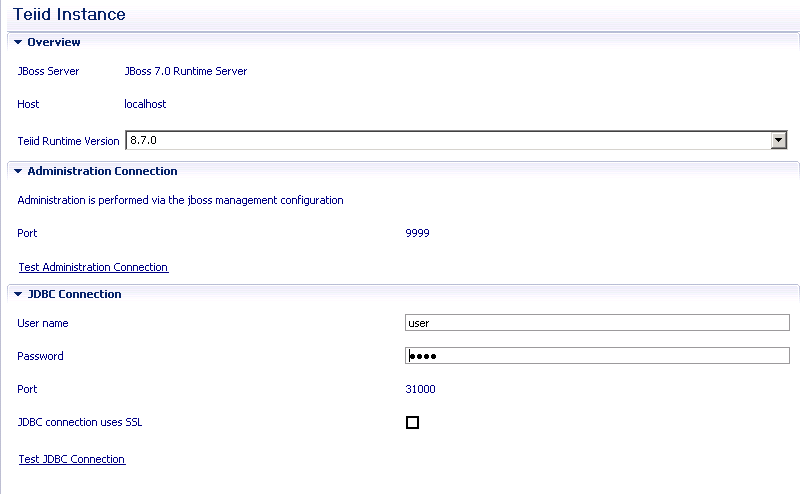This screenshot has width=805, height=494.
Task: Click the administration port value 9999
Action: pyautogui.click(x=417, y=233)
